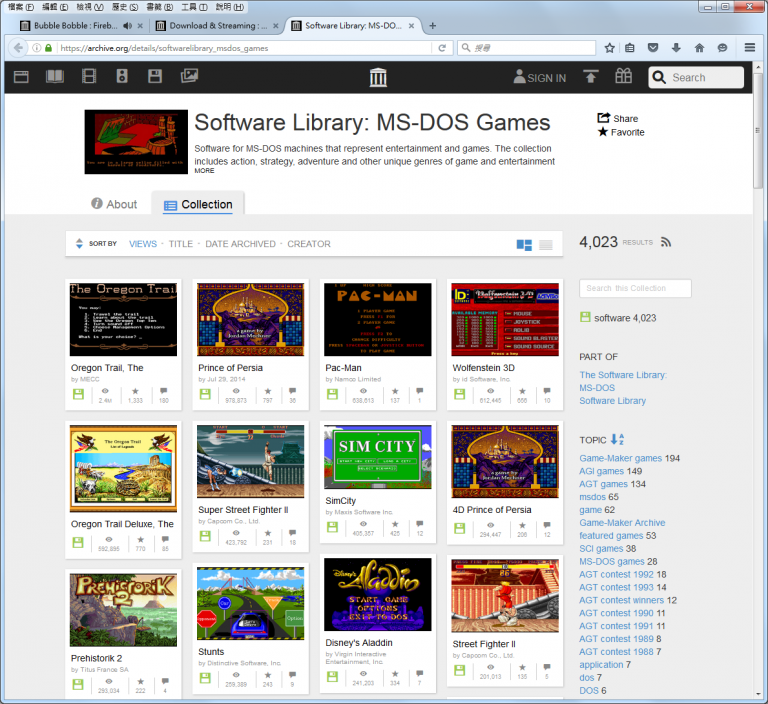768x704 pixels.
Task: Open Prince of Persia thumbnail
Action: coord(250,319)
